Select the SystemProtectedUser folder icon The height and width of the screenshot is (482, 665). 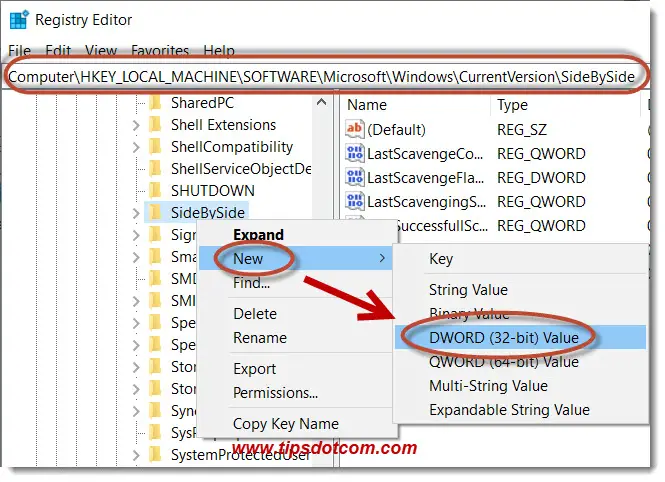[156, 455]
